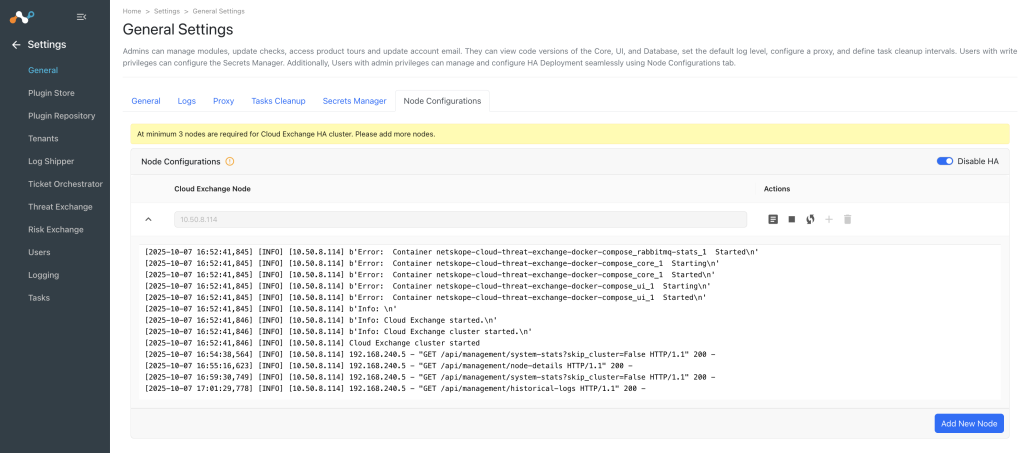Open Threat Exchange in sidebar
Image resolution: width=1024 pixels, height=453 pixels.
(60, 207)
